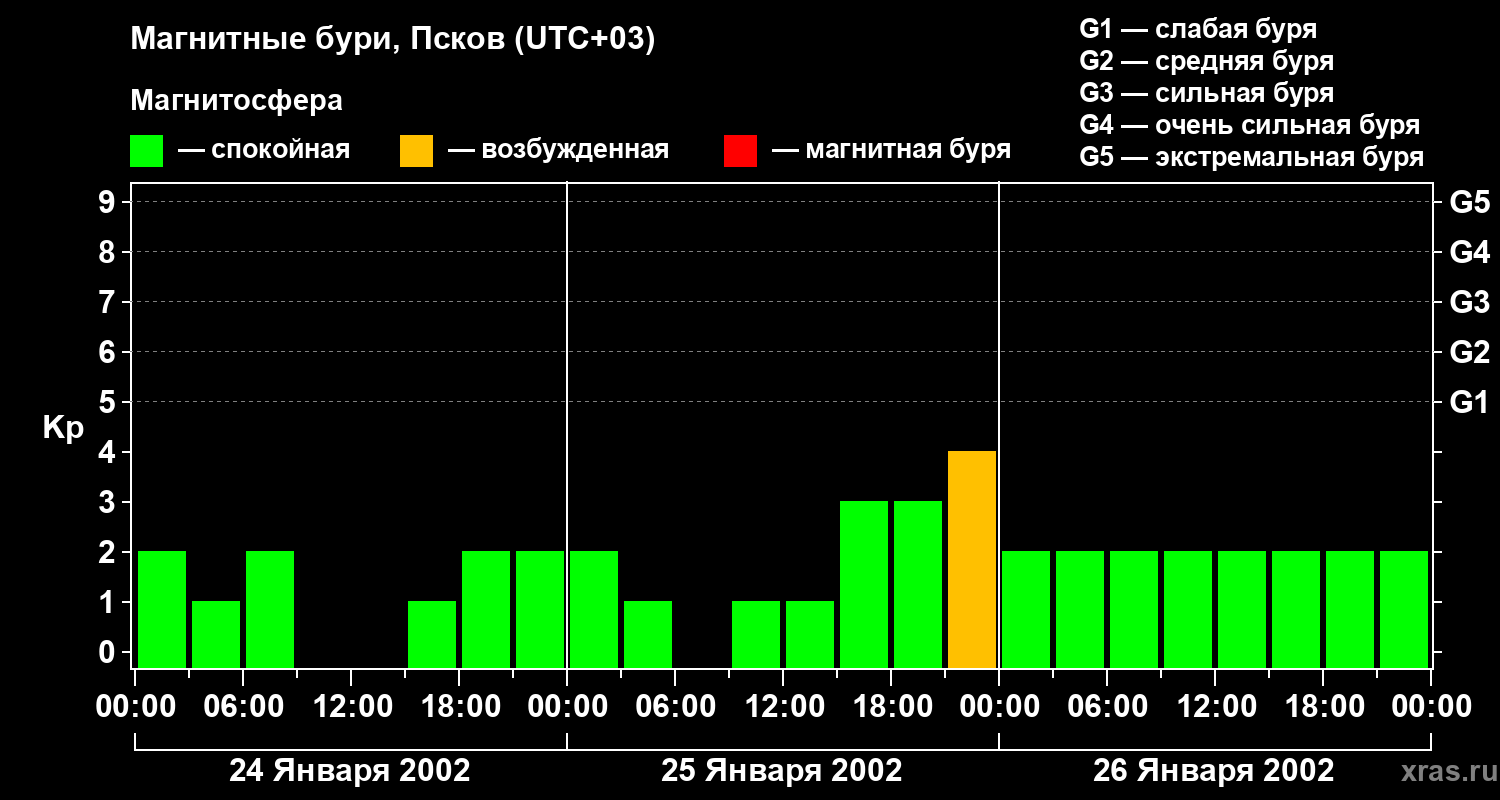Click the 'G4 — очень сильная буря' legend line

pos(1250,125)
